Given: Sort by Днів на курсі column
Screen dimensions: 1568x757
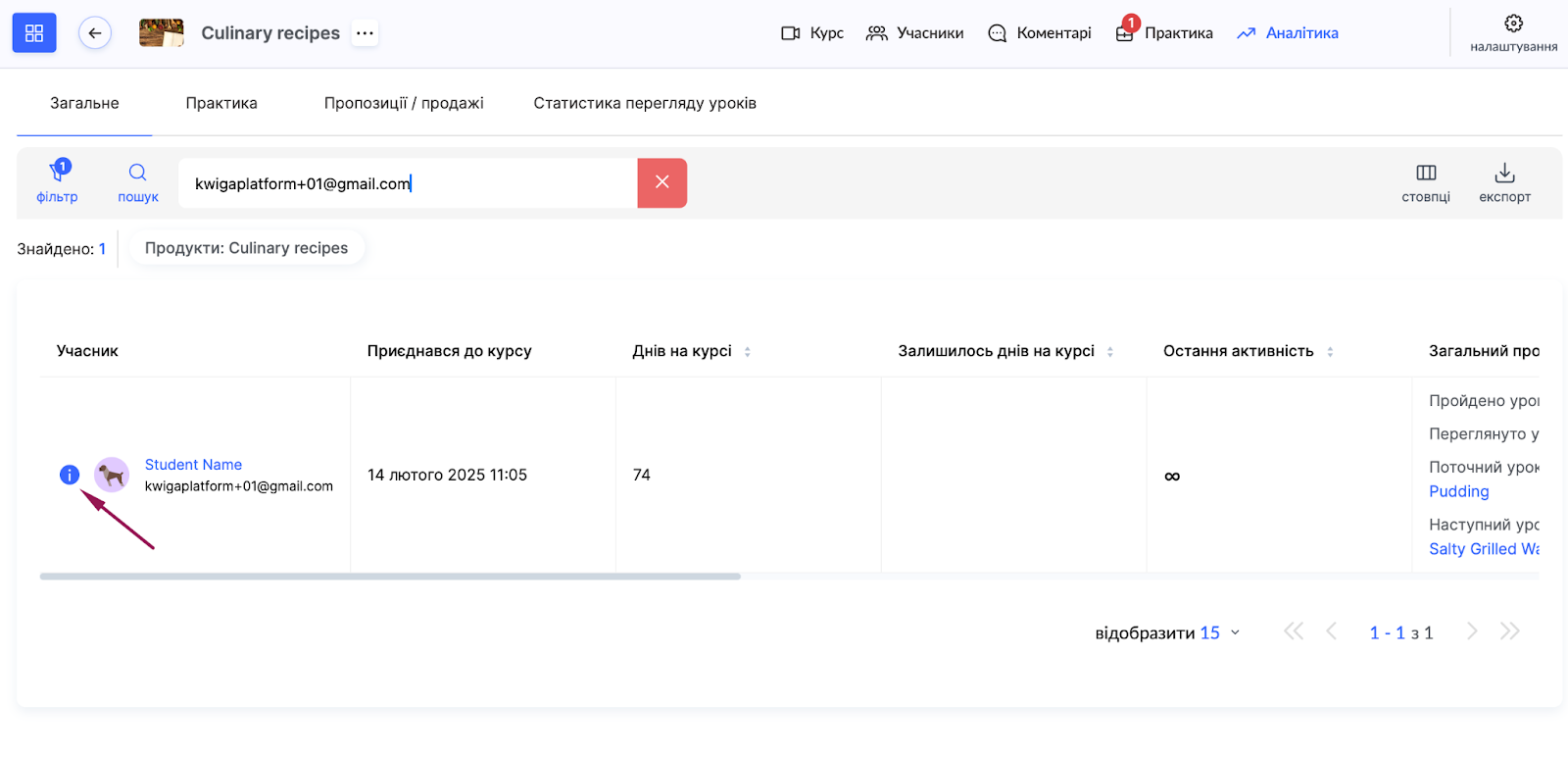Looking at the screenshot, I should tap(747, 351).
